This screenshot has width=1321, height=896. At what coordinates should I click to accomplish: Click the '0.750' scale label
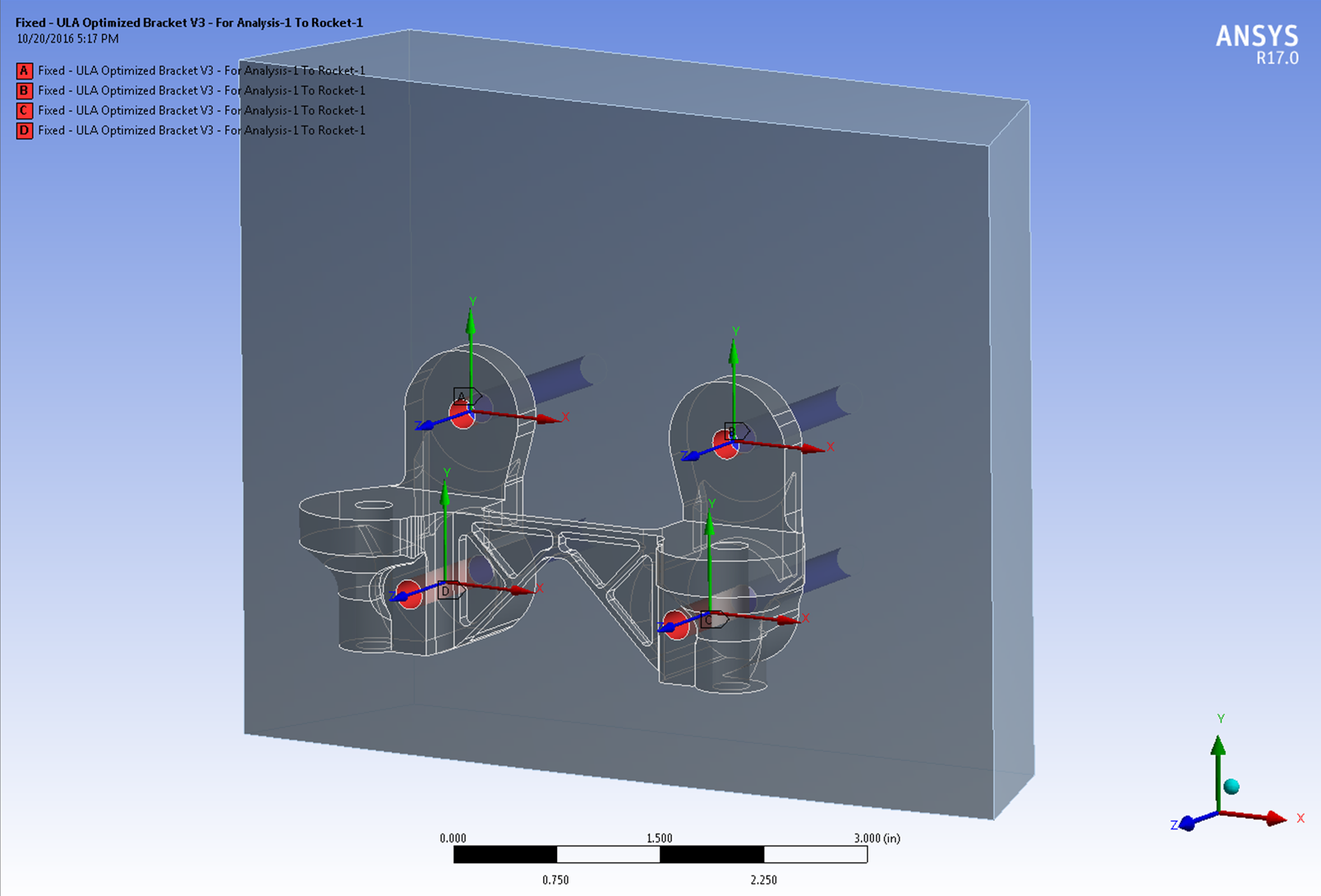tap(555, 880)
